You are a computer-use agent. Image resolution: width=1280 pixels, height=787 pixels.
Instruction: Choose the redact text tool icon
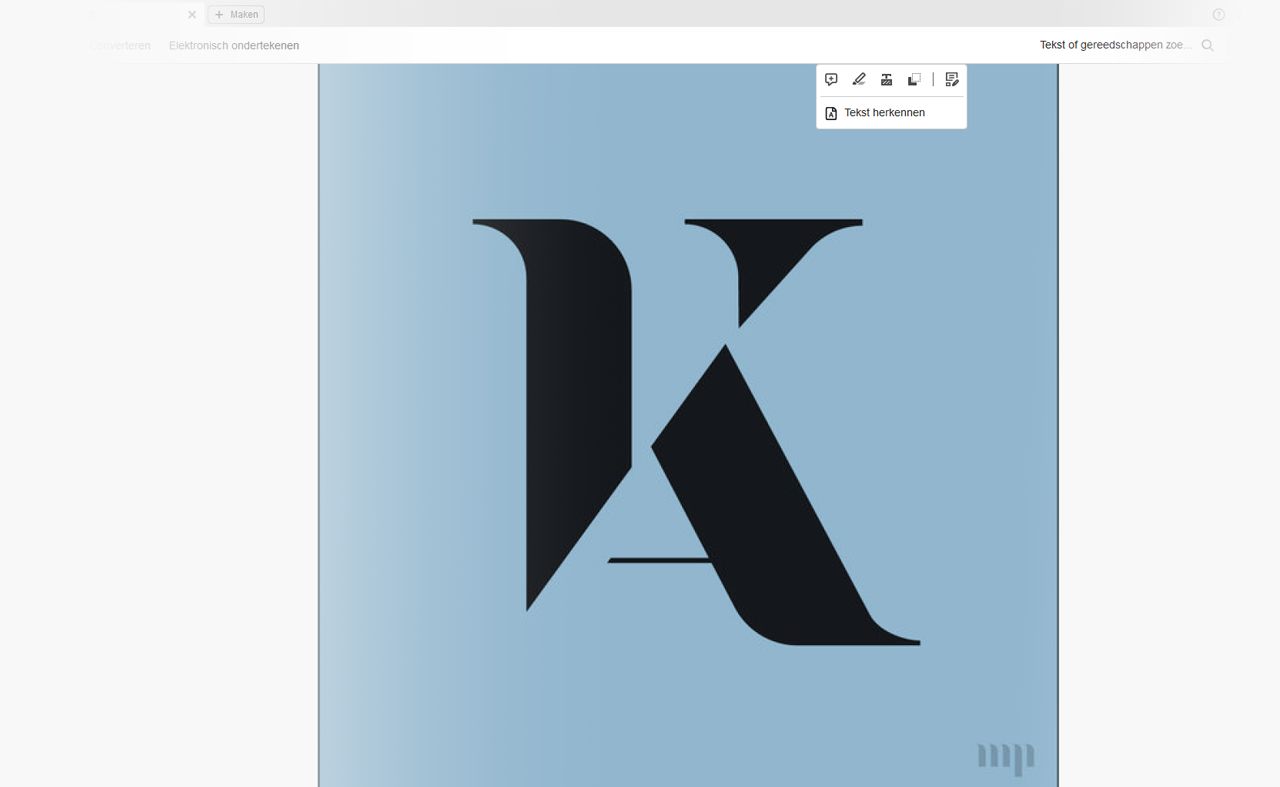tap(886, 80)
